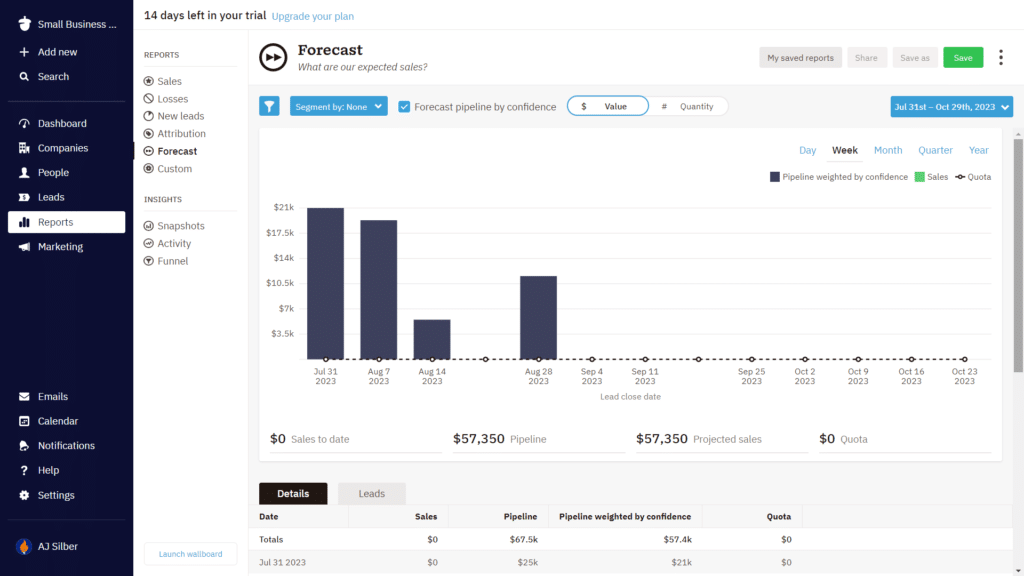
Task: Click the Add new plus icon
Action: (x=24, y=52)
